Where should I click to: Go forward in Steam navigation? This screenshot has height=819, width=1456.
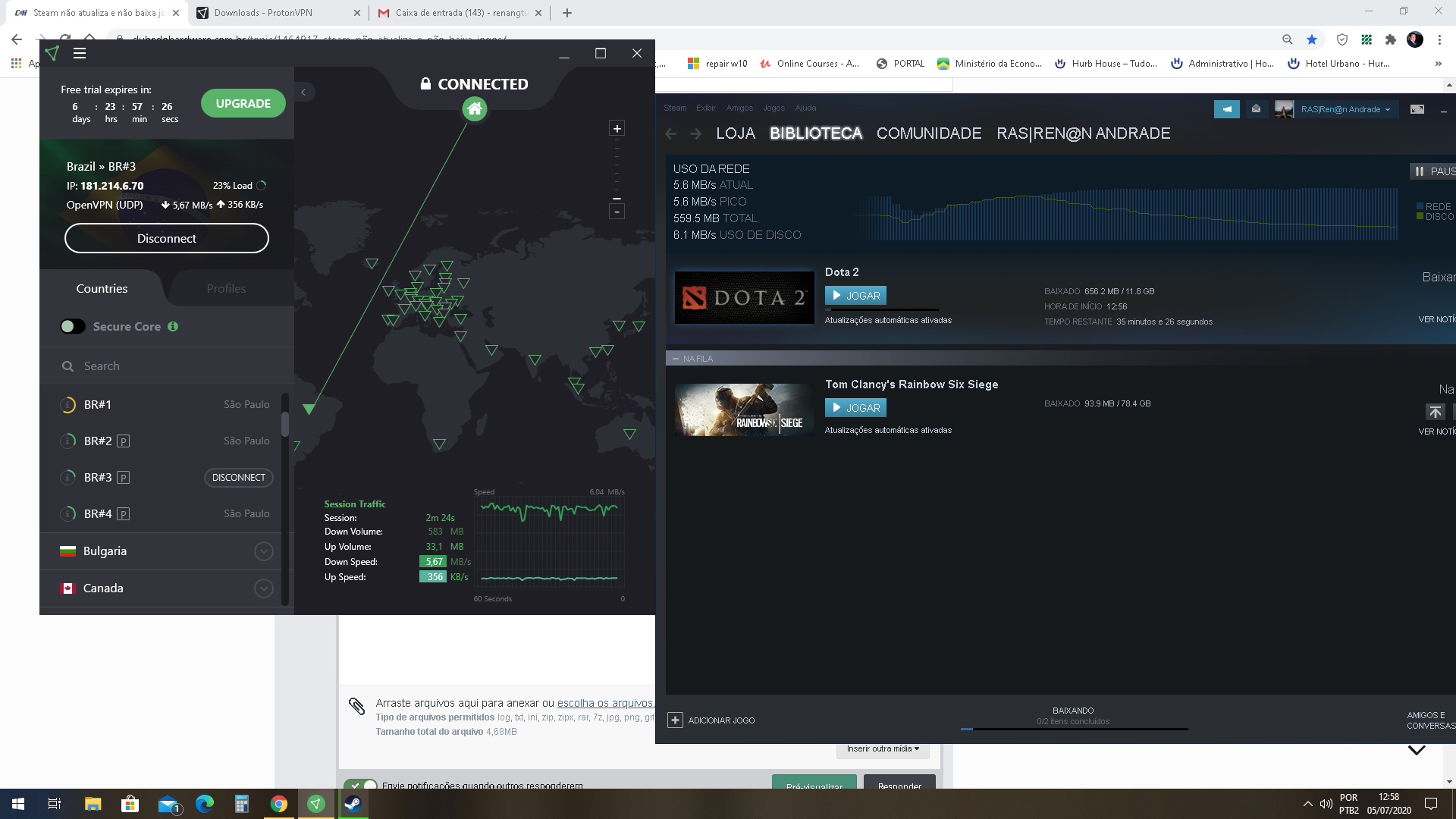click(695, 133)
